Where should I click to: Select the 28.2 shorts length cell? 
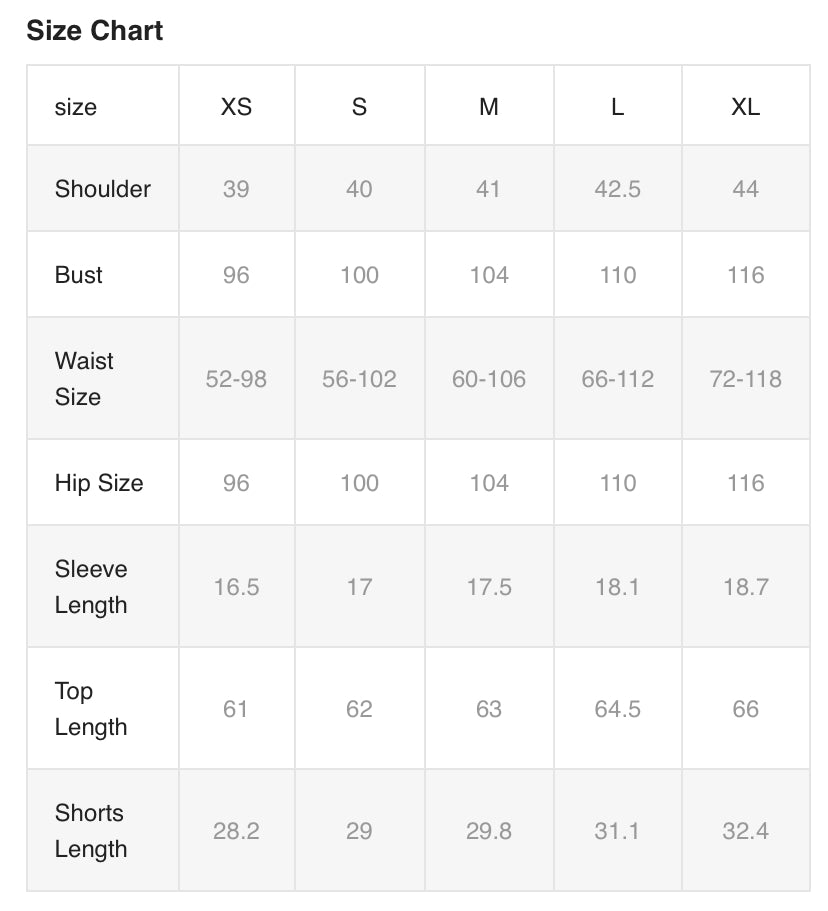[236, 831]
